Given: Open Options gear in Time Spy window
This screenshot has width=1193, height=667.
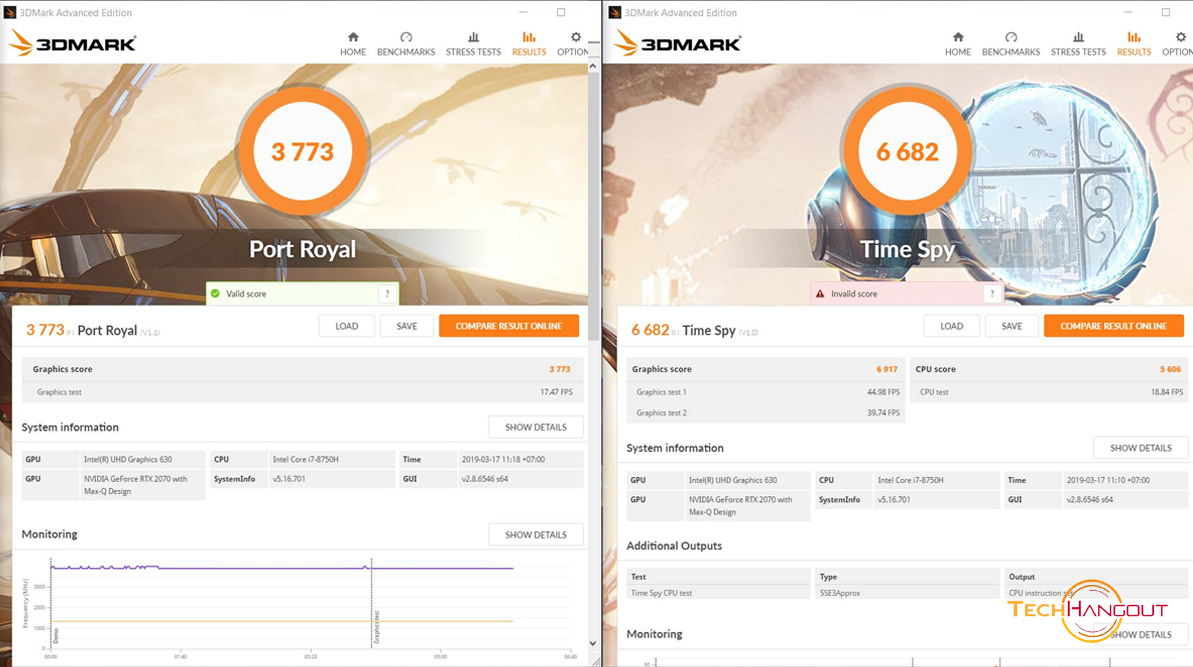Looking at the screenshot, I should [1178, 43].
